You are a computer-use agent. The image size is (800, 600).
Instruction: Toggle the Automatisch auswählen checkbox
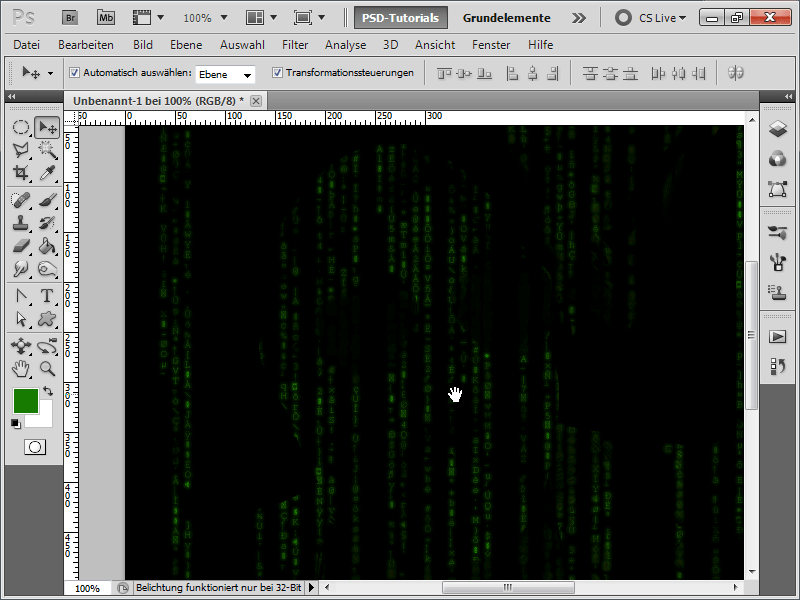point(74,72)
